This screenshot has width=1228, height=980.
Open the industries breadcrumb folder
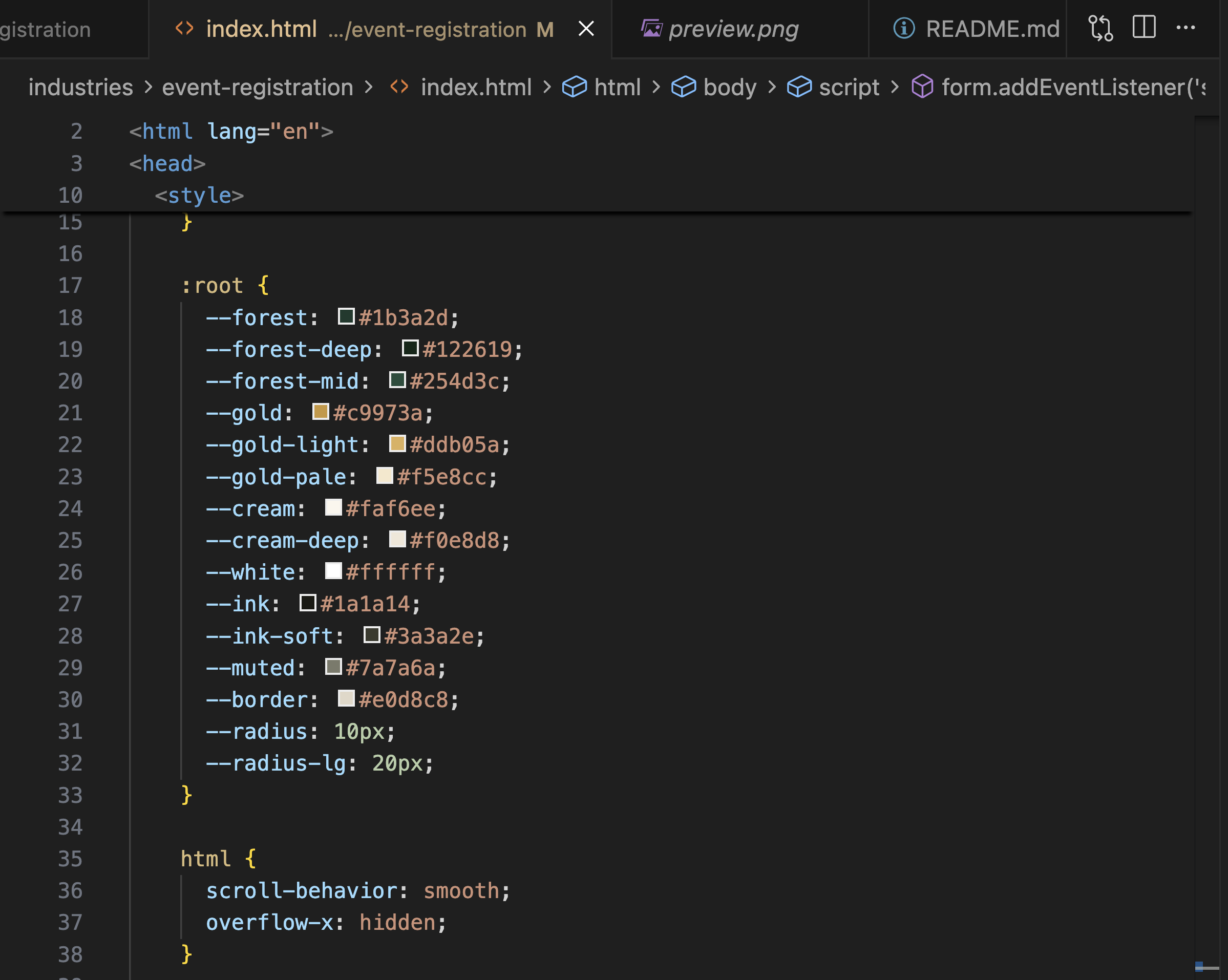click(x=80, y=87)
